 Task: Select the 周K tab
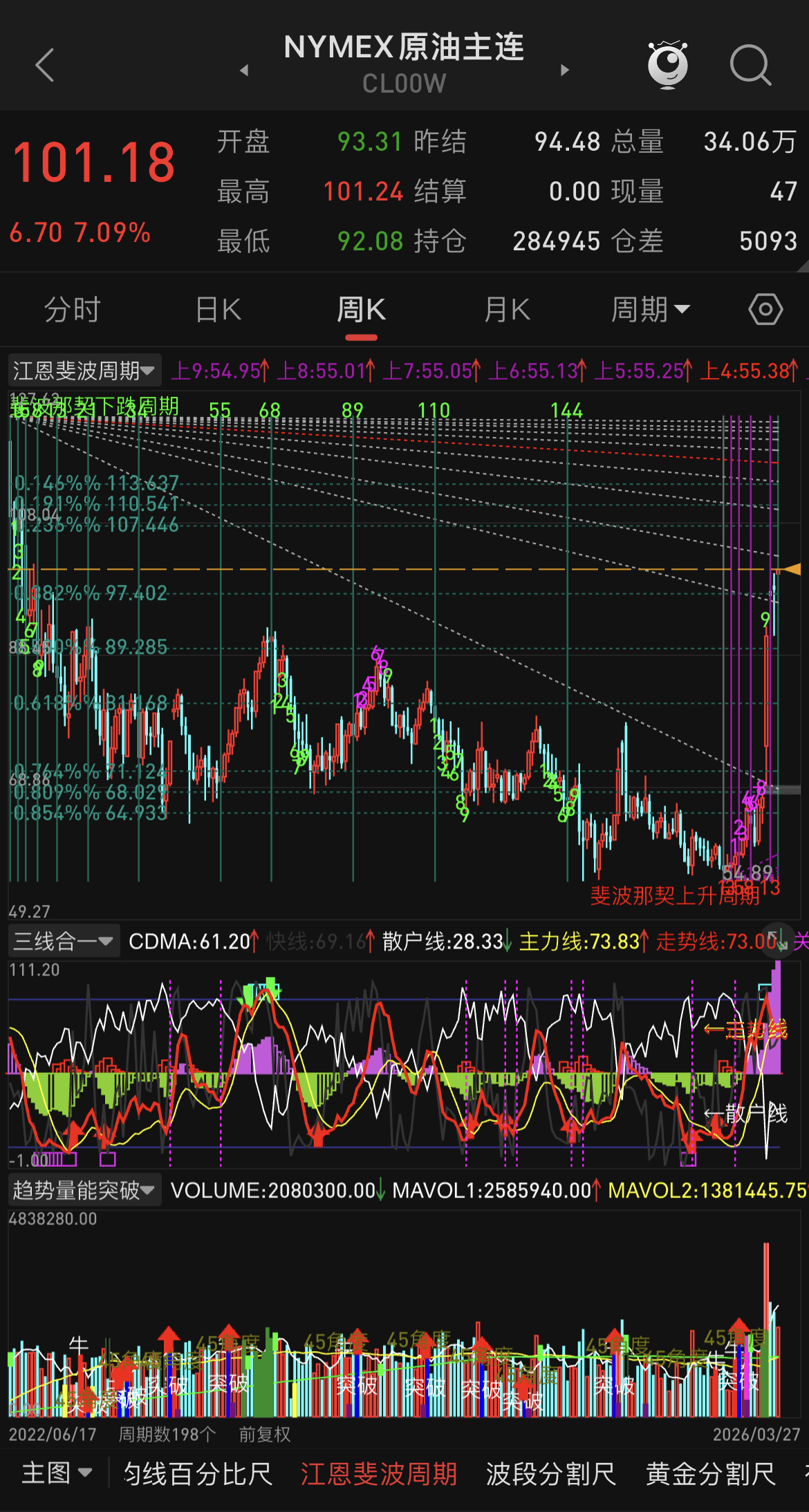click(361, 309)
